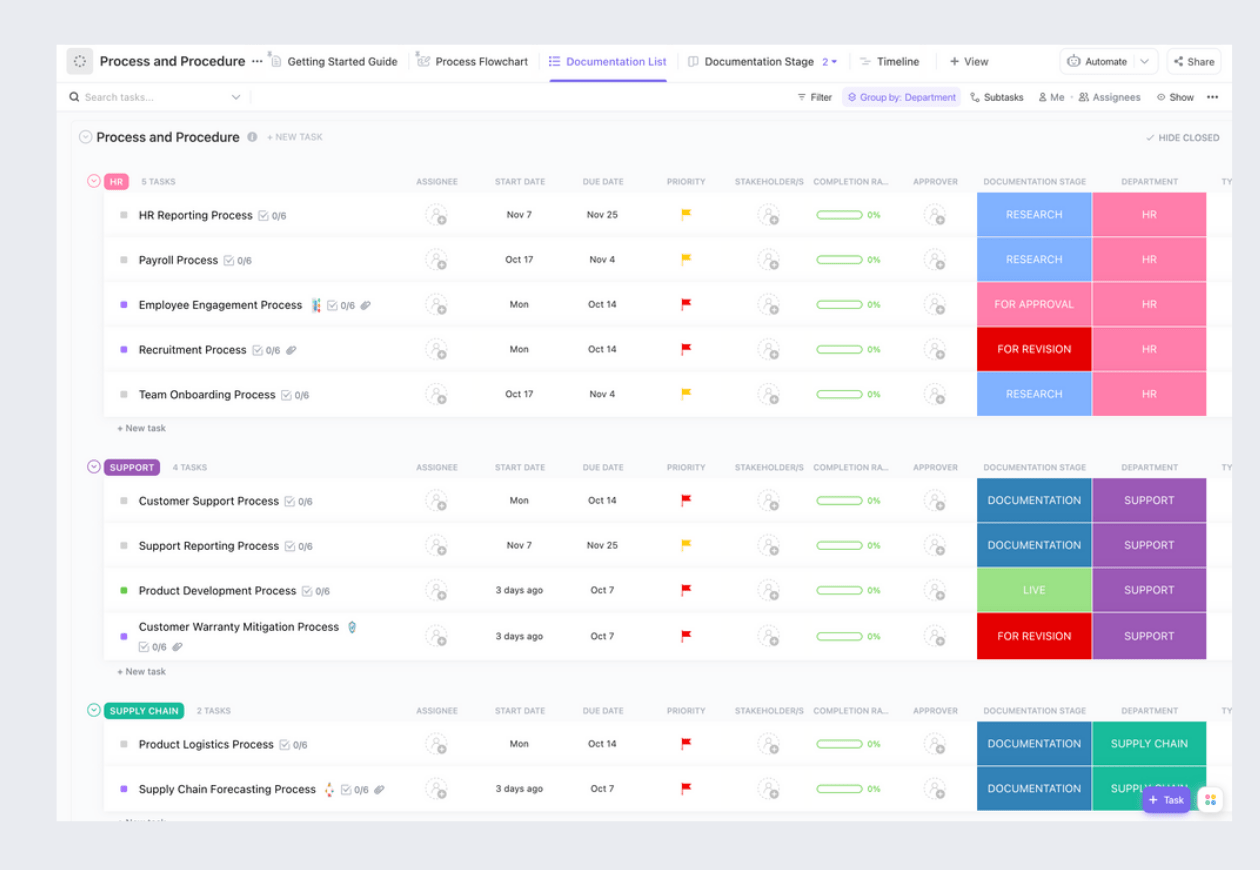Click the info icon beside Process and Procedure
The image size is (1260, 870).
(x=252, y=137)
